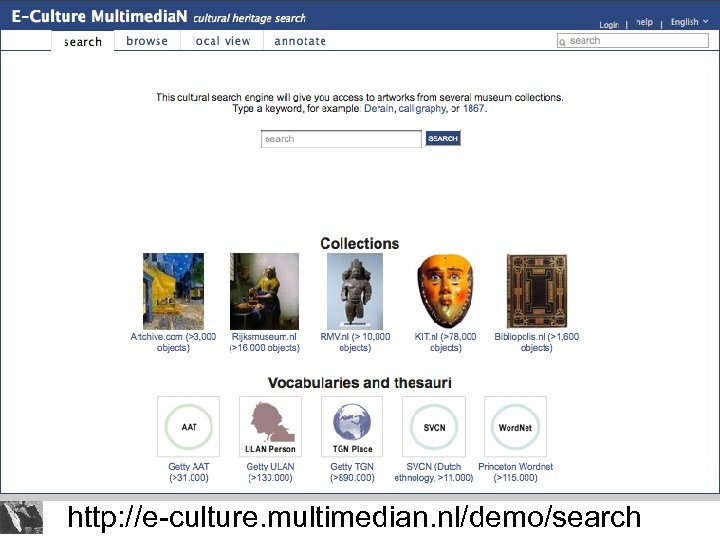Switch to the browse tab
Viewport: 720px width, 540px height.
[x=147, y=41]
